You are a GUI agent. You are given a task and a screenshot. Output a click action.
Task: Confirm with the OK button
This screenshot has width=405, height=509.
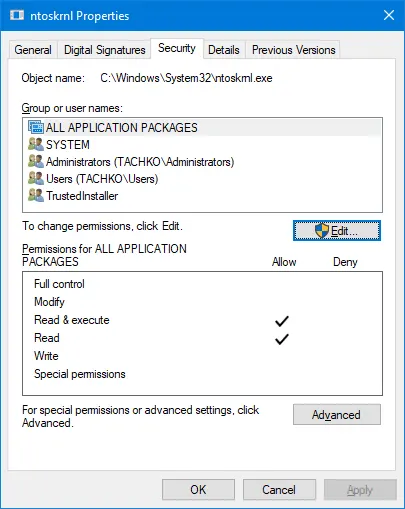coord(198,490)
